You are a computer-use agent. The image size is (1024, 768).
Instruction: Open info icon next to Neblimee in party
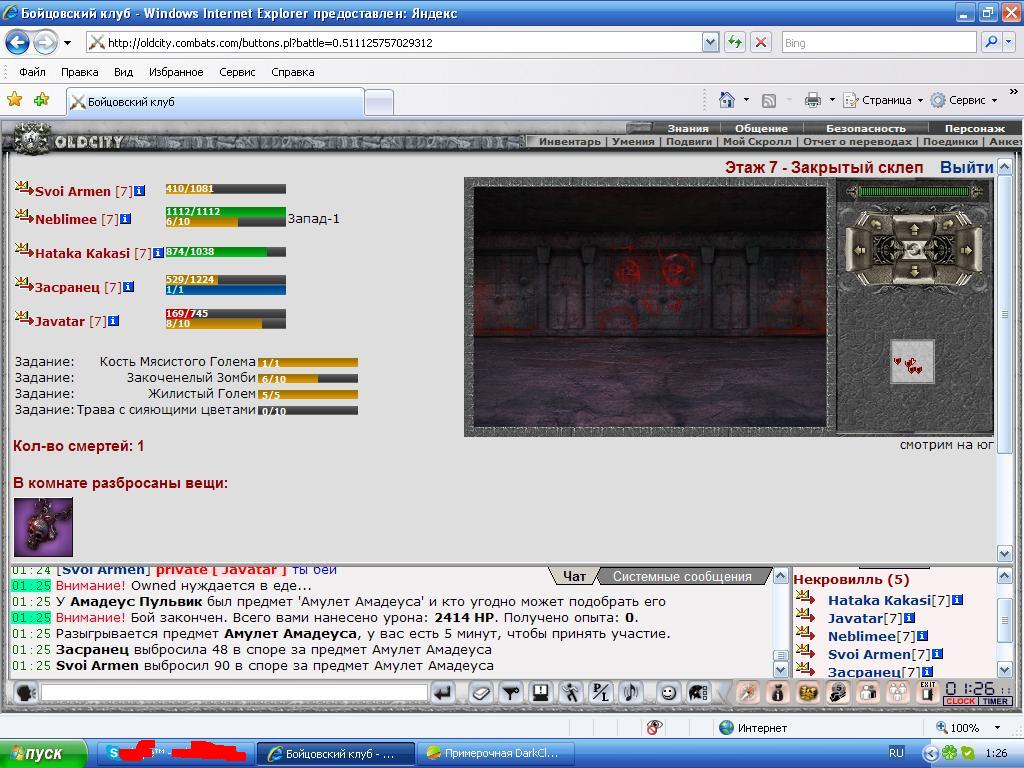(x=125, y=219)
